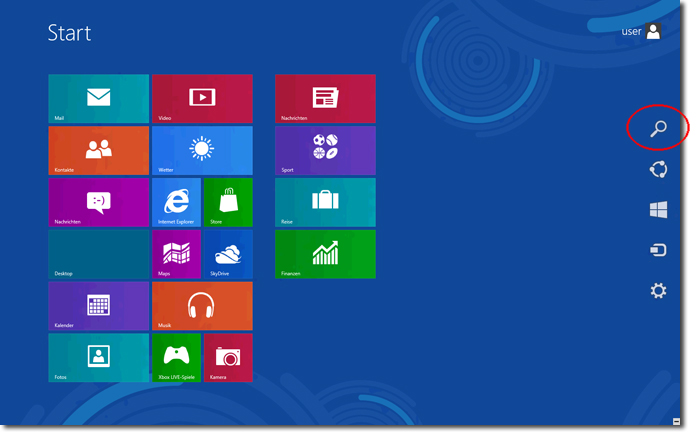Screen dimensions: 700x445
Task: Open the Maps tile
Action: [x=176, y=254]
